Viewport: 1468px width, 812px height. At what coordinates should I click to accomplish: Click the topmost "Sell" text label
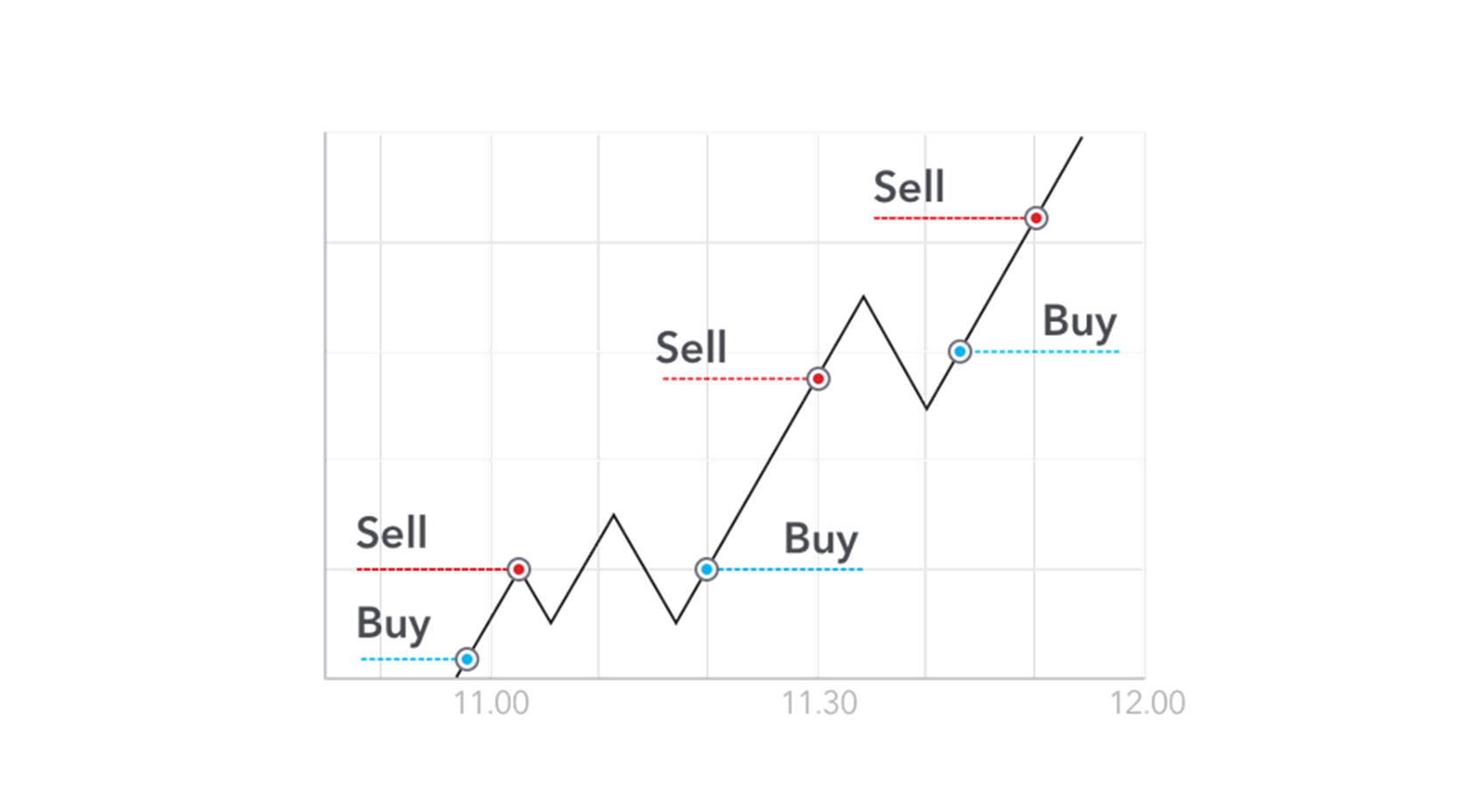tap(909, 187)
